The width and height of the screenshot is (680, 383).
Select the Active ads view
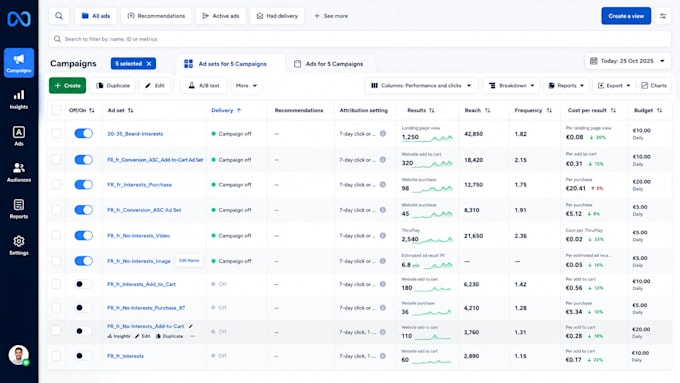click(x=221, y=16)
